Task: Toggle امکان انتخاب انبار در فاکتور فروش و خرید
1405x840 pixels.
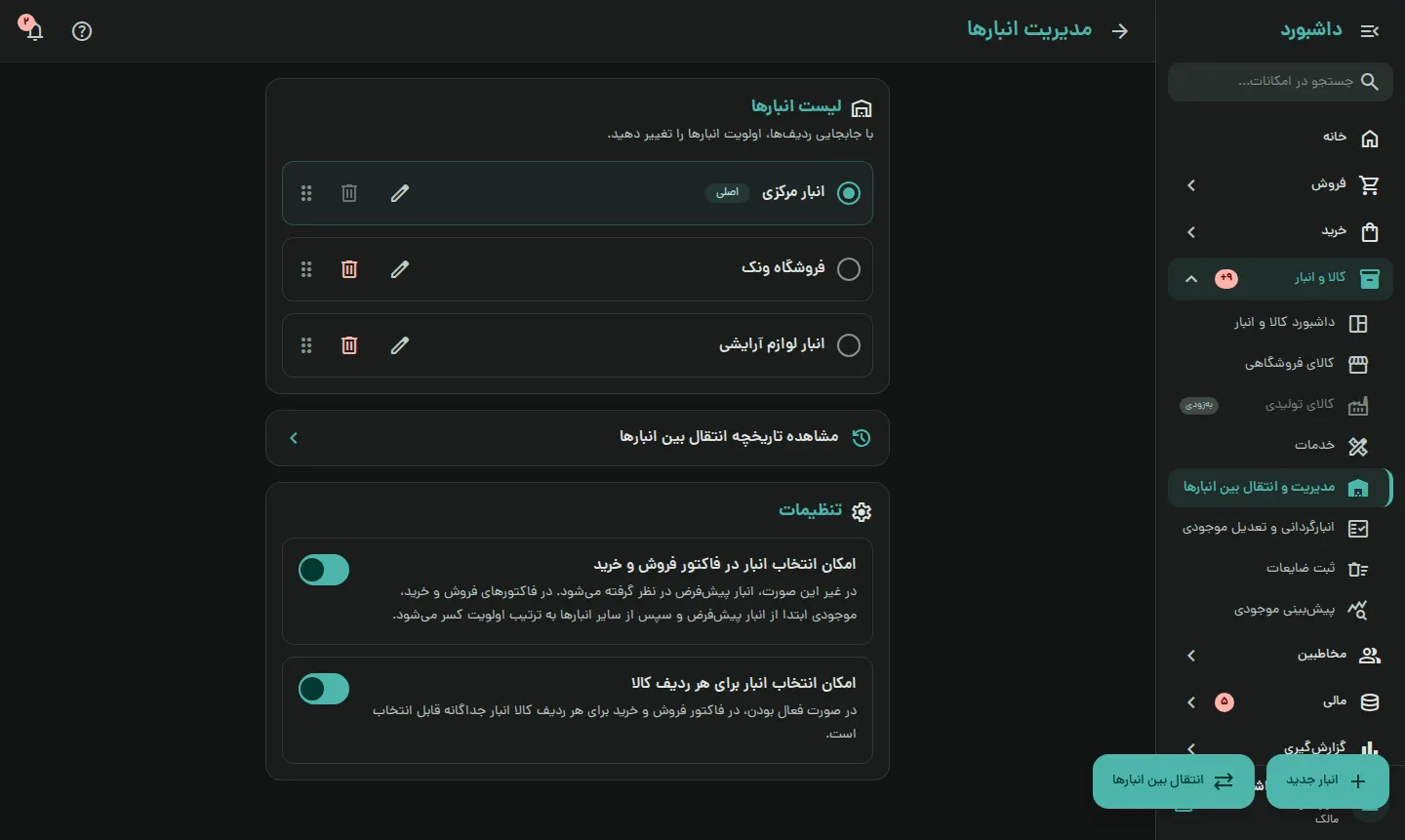Action: coord(324,570)
